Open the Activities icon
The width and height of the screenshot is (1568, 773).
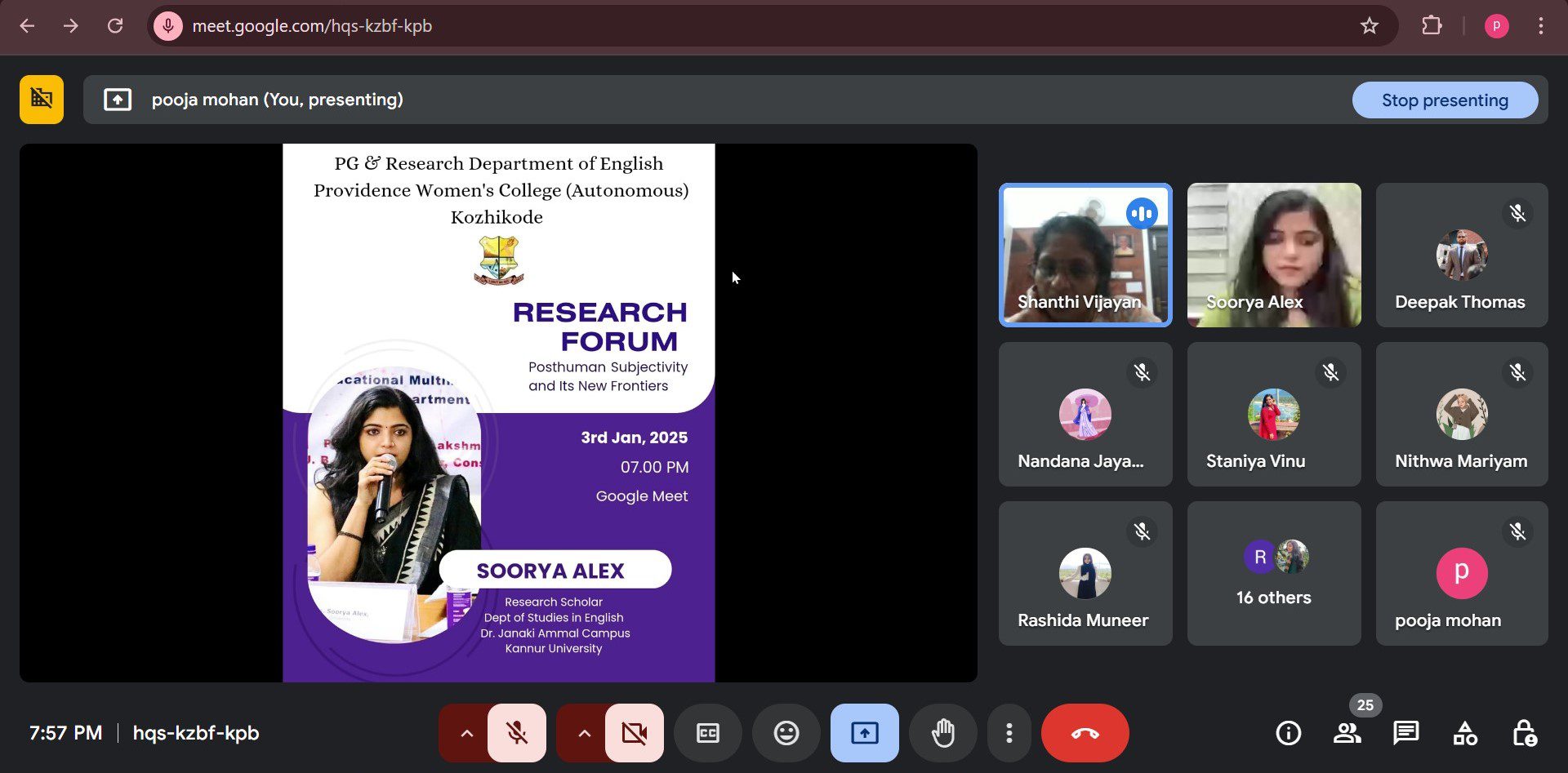pos(1464,733)
